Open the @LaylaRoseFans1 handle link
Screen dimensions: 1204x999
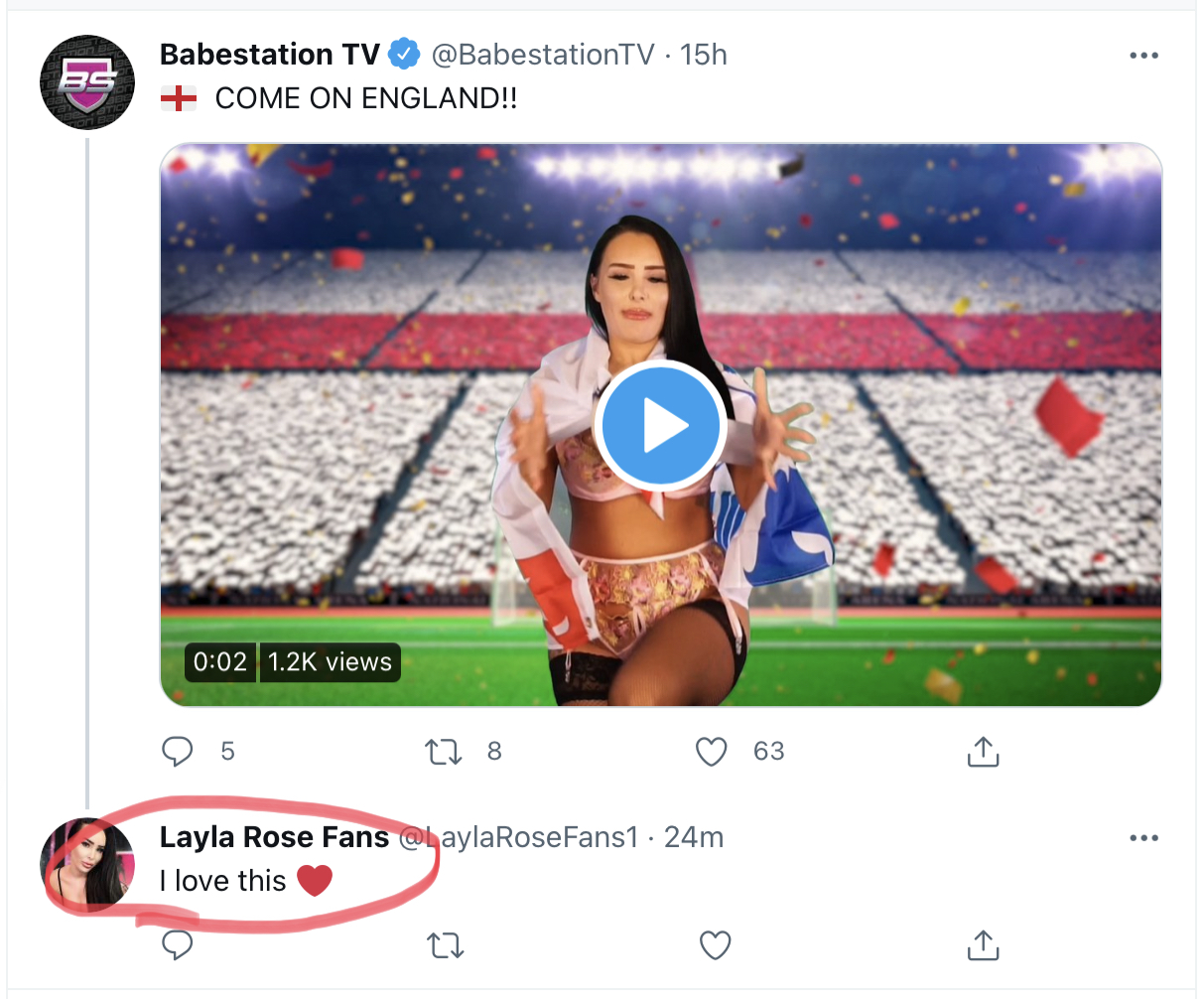(519, 837)
